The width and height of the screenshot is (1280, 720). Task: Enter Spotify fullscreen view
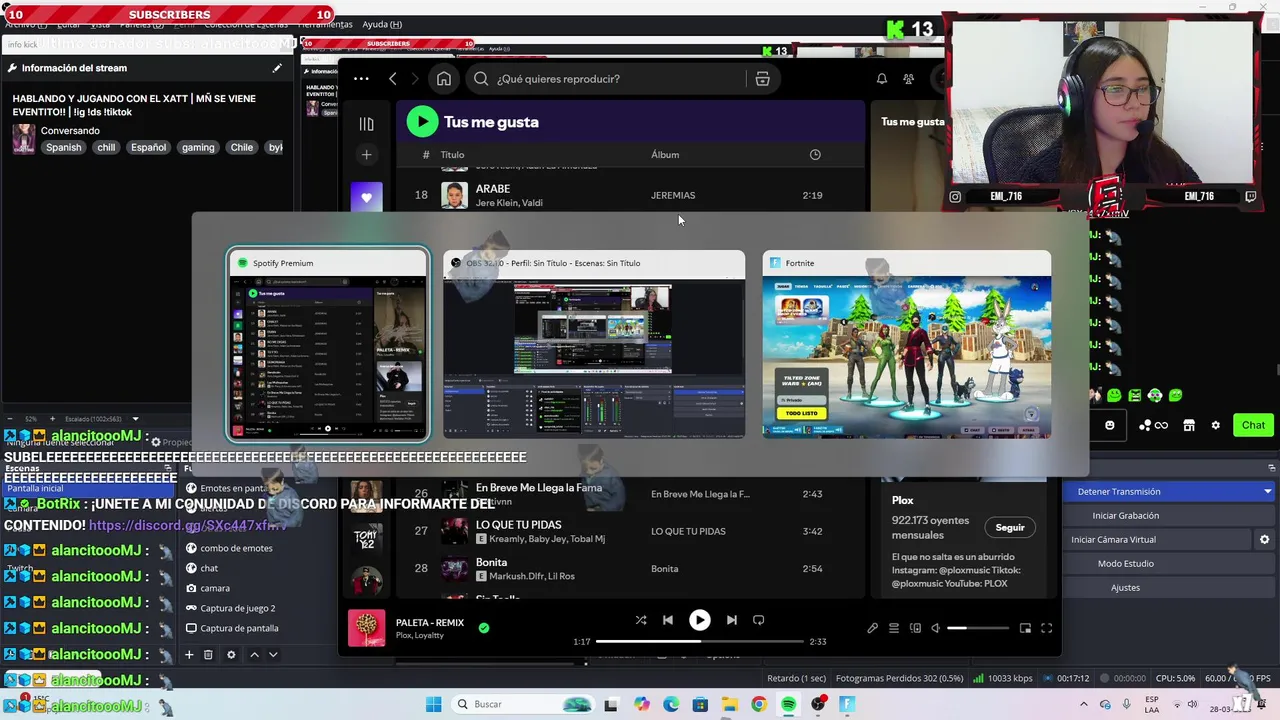[x=1046, y=628]
